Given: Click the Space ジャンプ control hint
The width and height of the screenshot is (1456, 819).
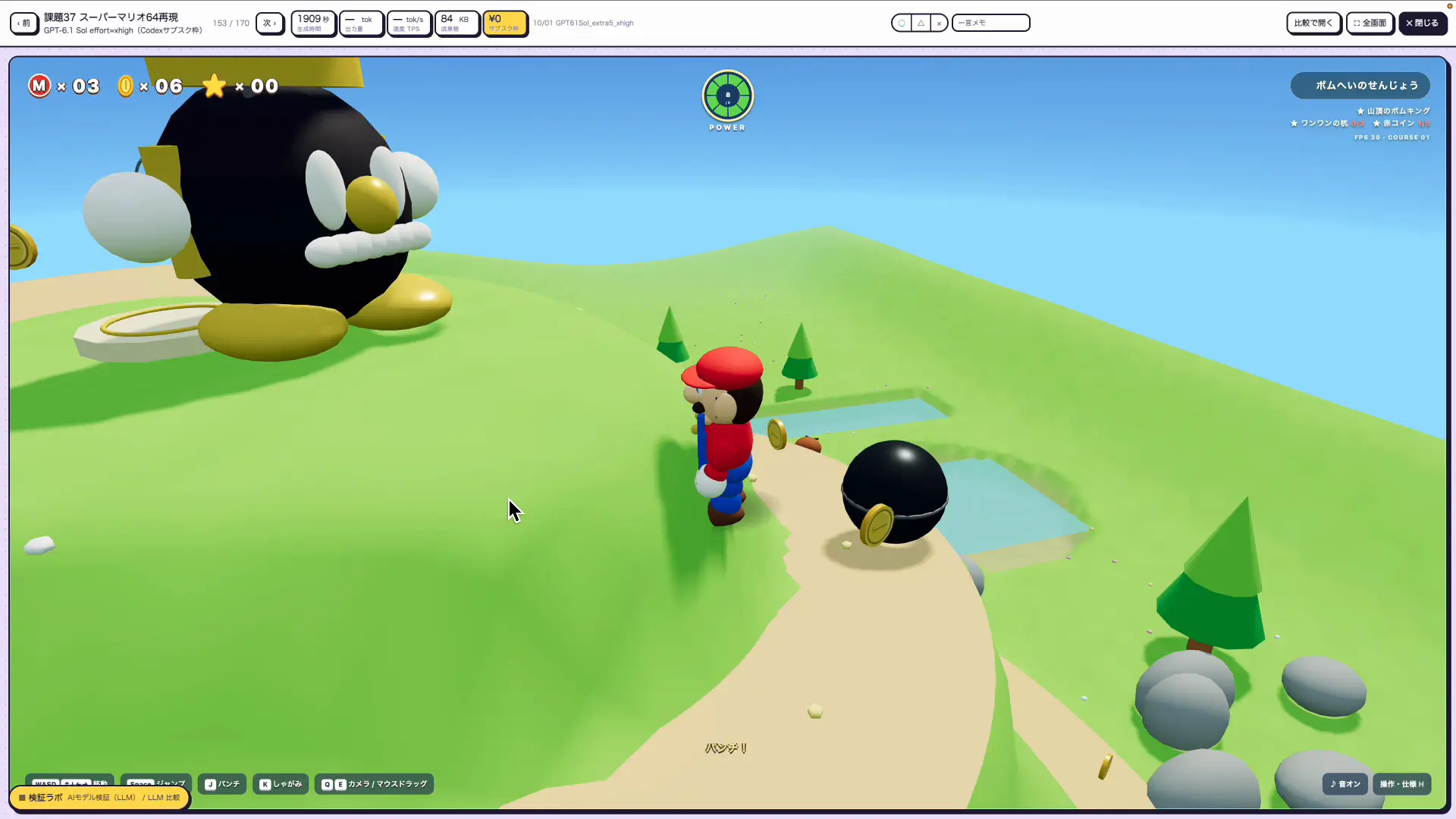Looking at the screenshot, I should tap(156, 780).
